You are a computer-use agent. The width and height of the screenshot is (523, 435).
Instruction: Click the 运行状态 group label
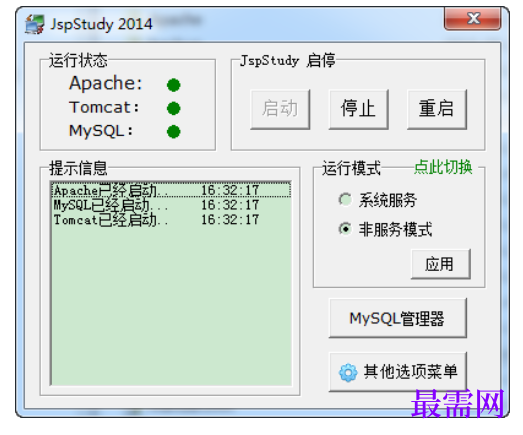[78, 61]
